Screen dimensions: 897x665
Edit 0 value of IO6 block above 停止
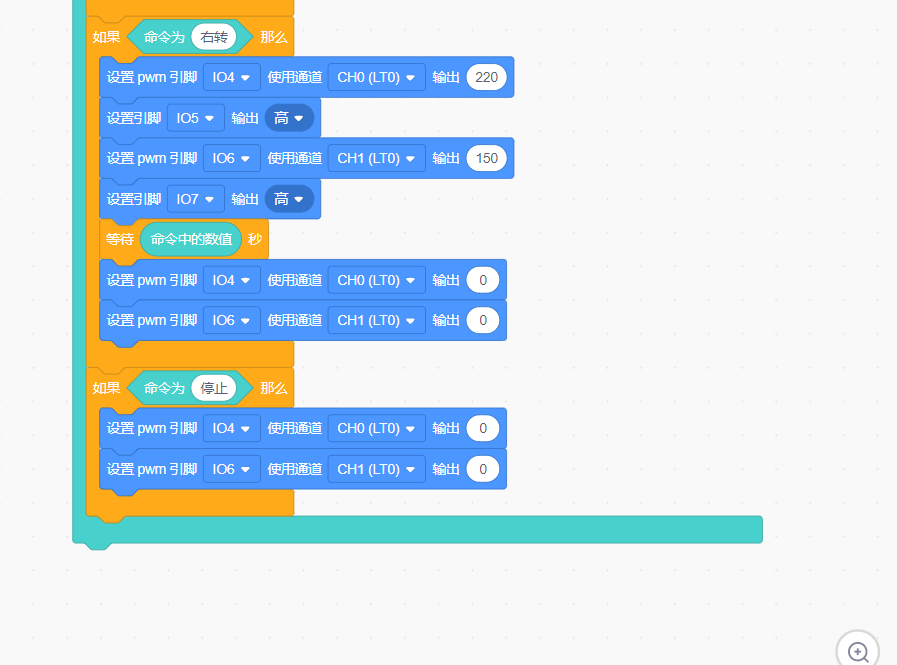483,320
